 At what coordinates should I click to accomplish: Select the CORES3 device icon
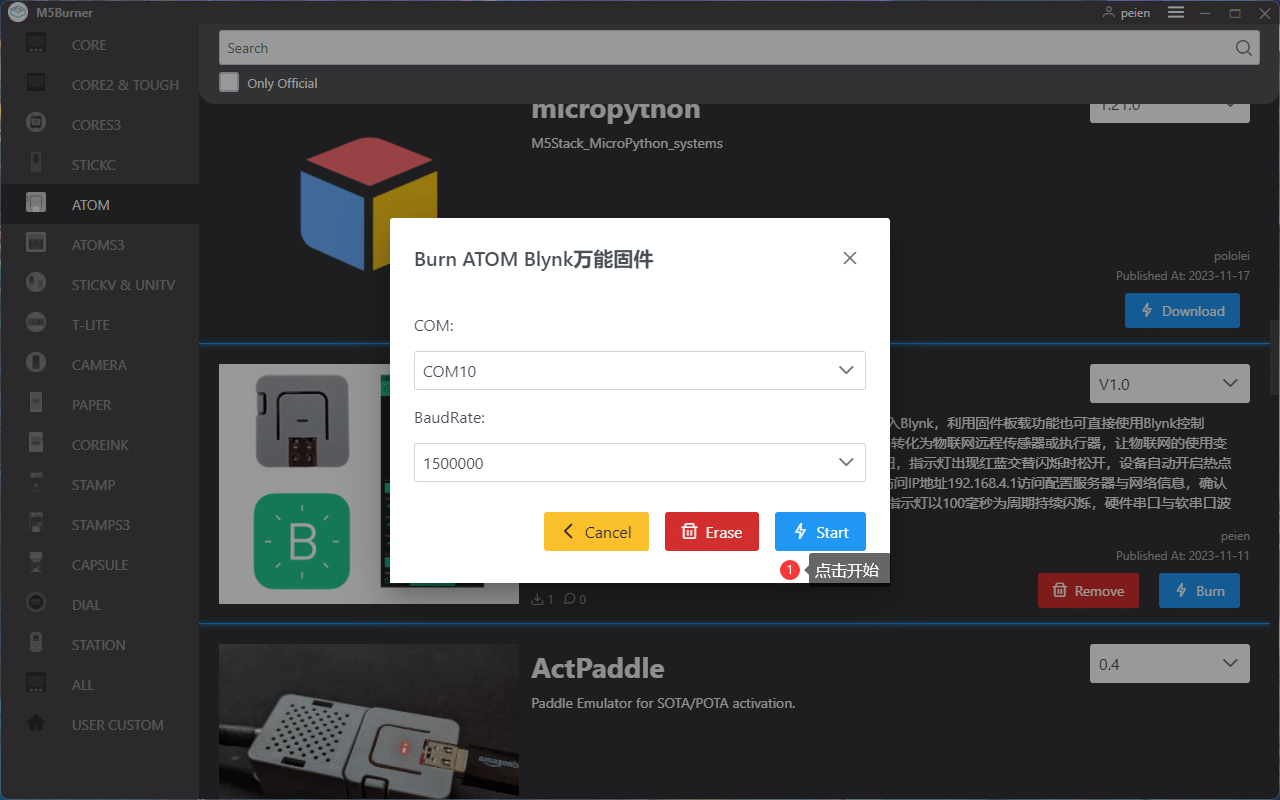pos(36,124)
